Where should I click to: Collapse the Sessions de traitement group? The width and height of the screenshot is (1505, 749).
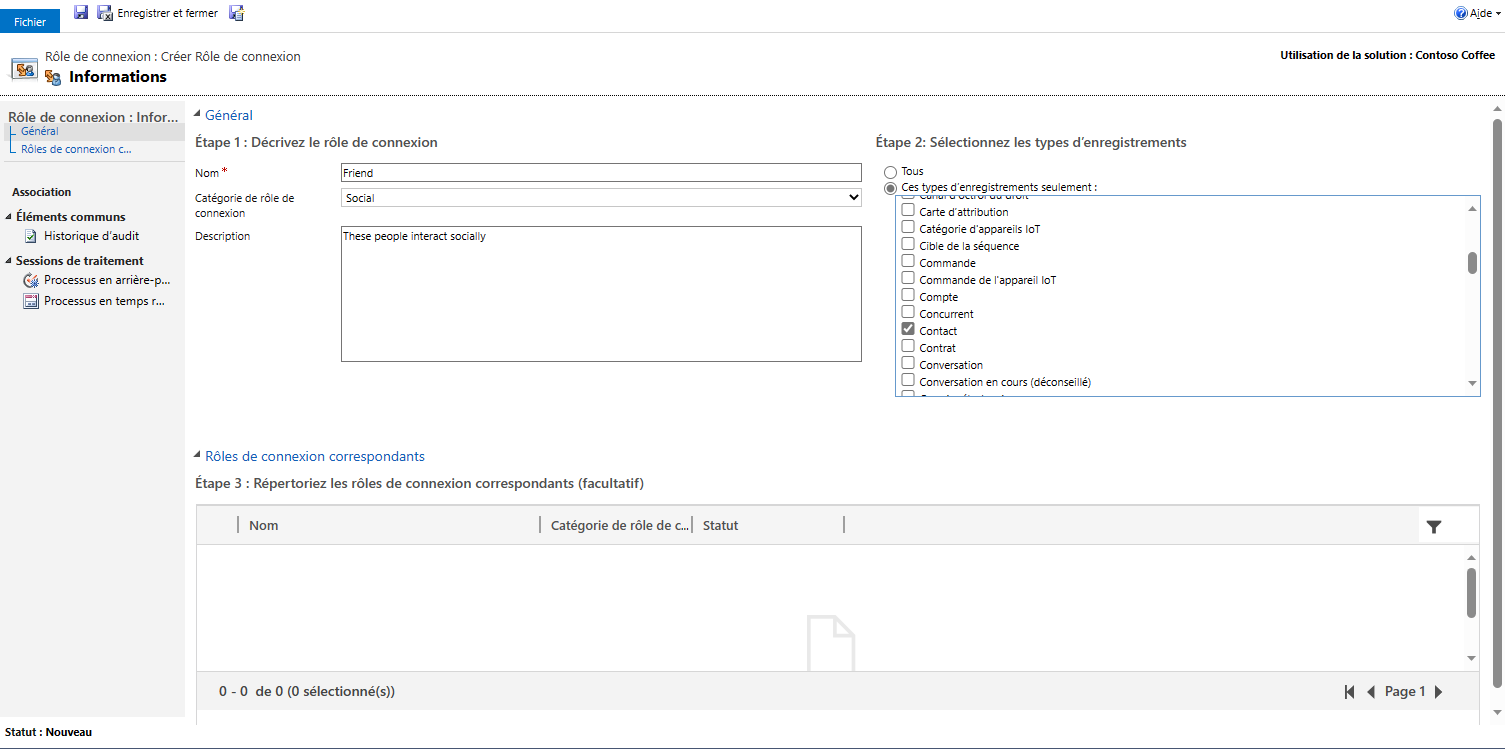tap(9, 261)
